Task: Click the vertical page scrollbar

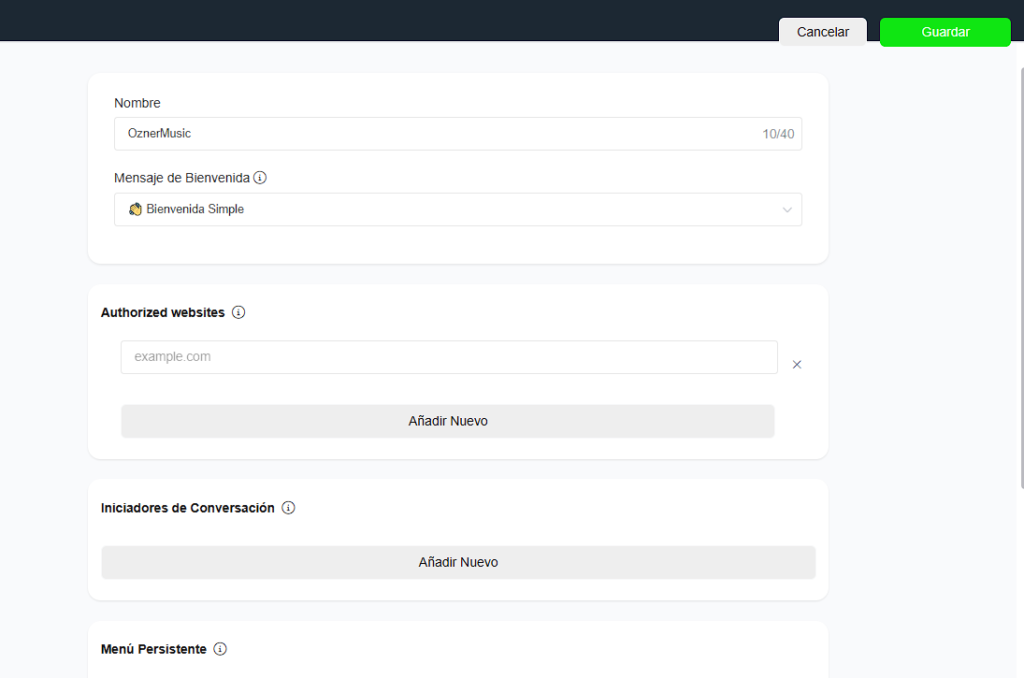Action: pyautogui.click(x=1019, y=280)
